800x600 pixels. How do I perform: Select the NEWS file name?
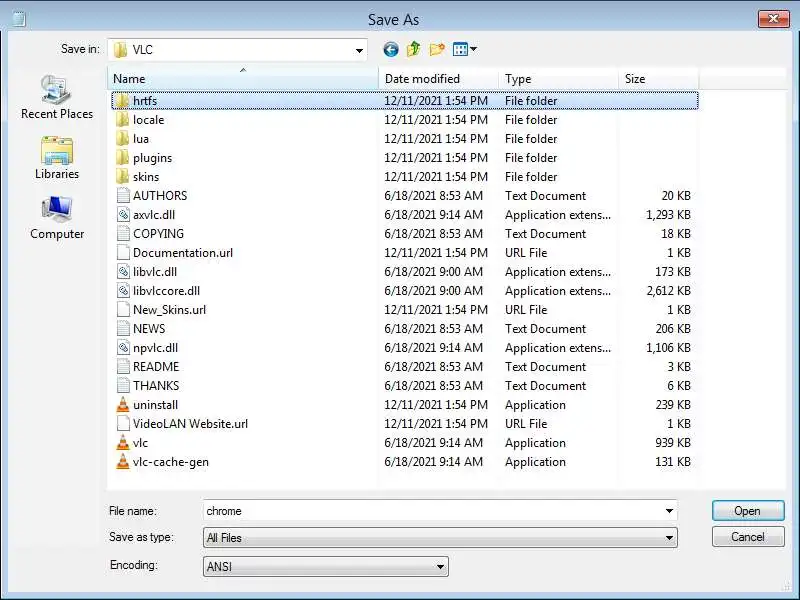tap(149, 329)
